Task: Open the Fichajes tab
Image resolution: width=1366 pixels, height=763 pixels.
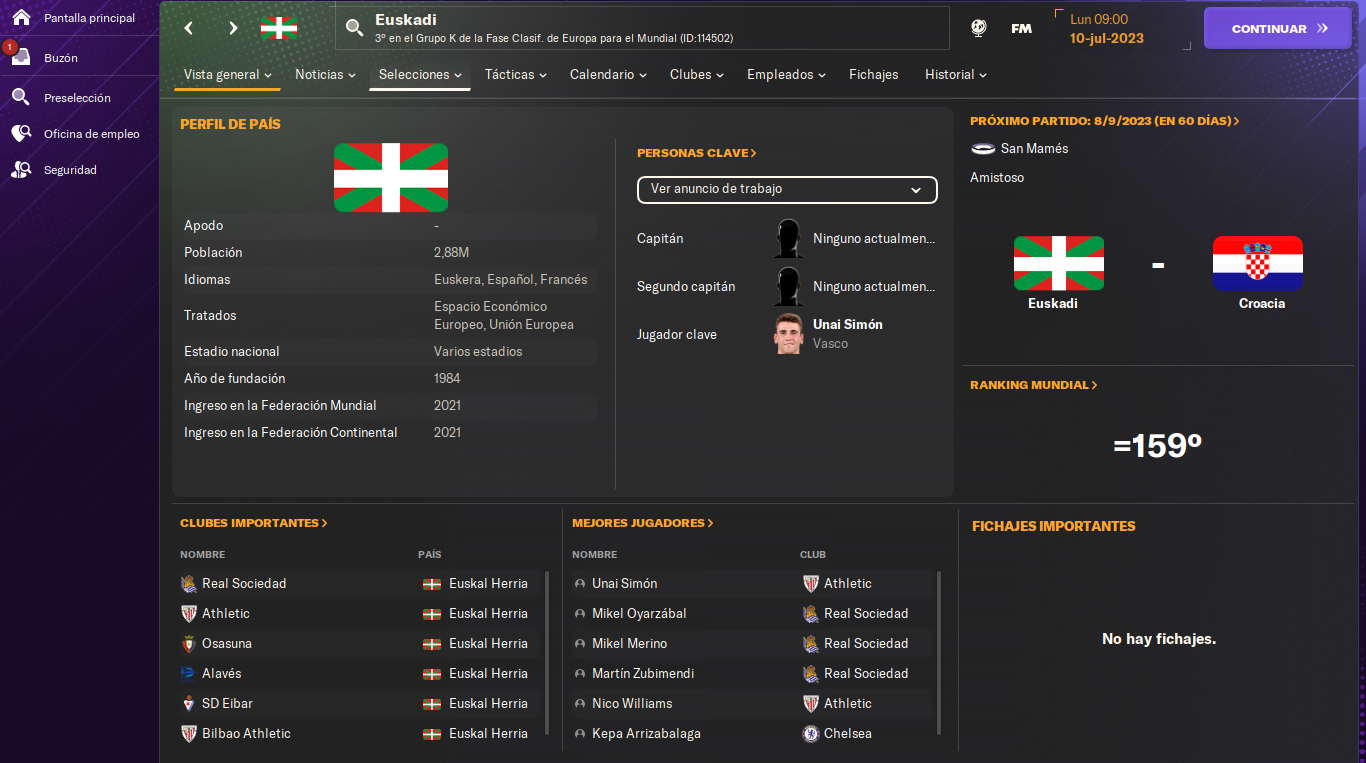Action: pyautogui.click(x=874, y=75)
